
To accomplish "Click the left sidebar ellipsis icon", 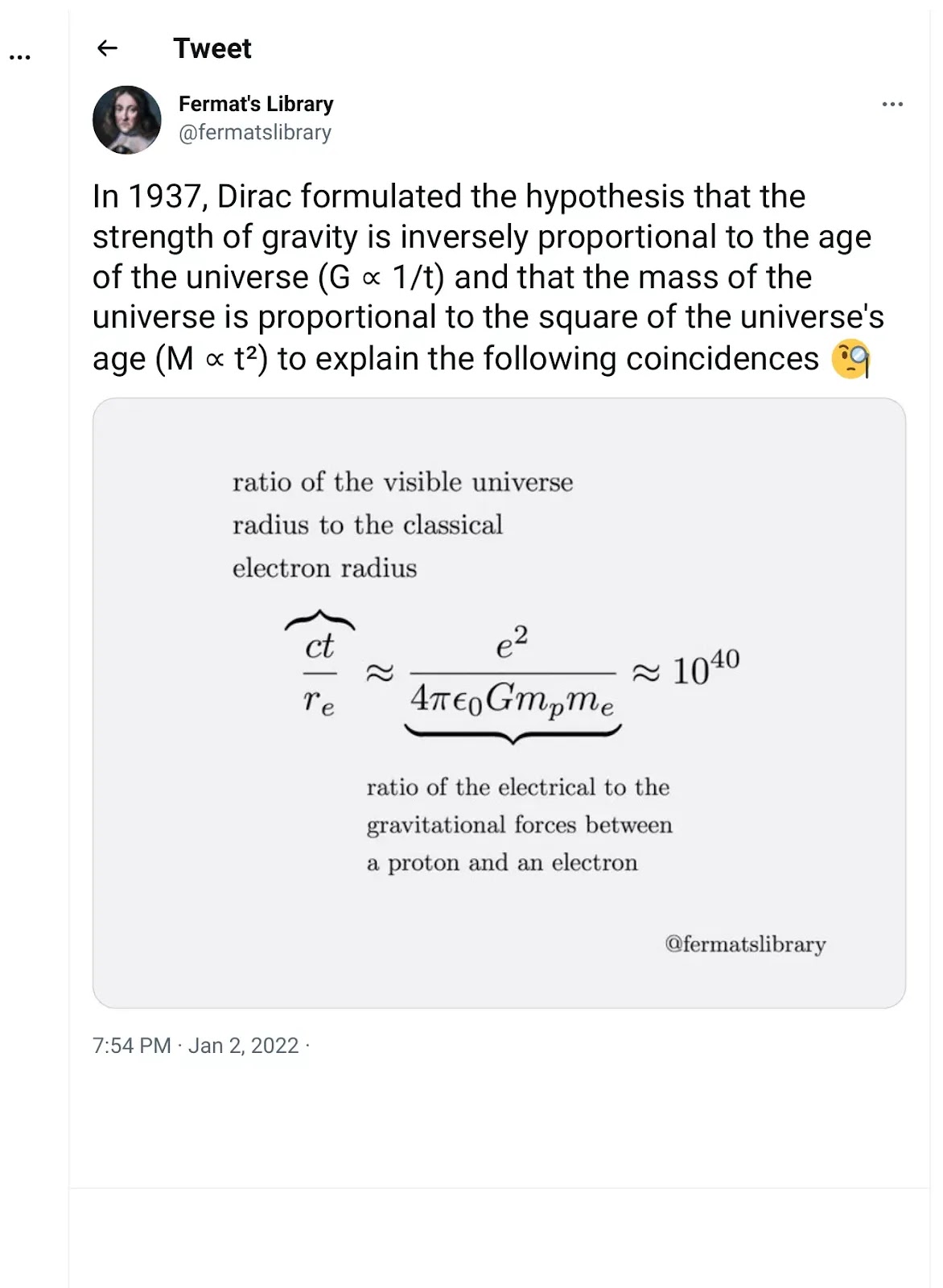I will point(19,57).
